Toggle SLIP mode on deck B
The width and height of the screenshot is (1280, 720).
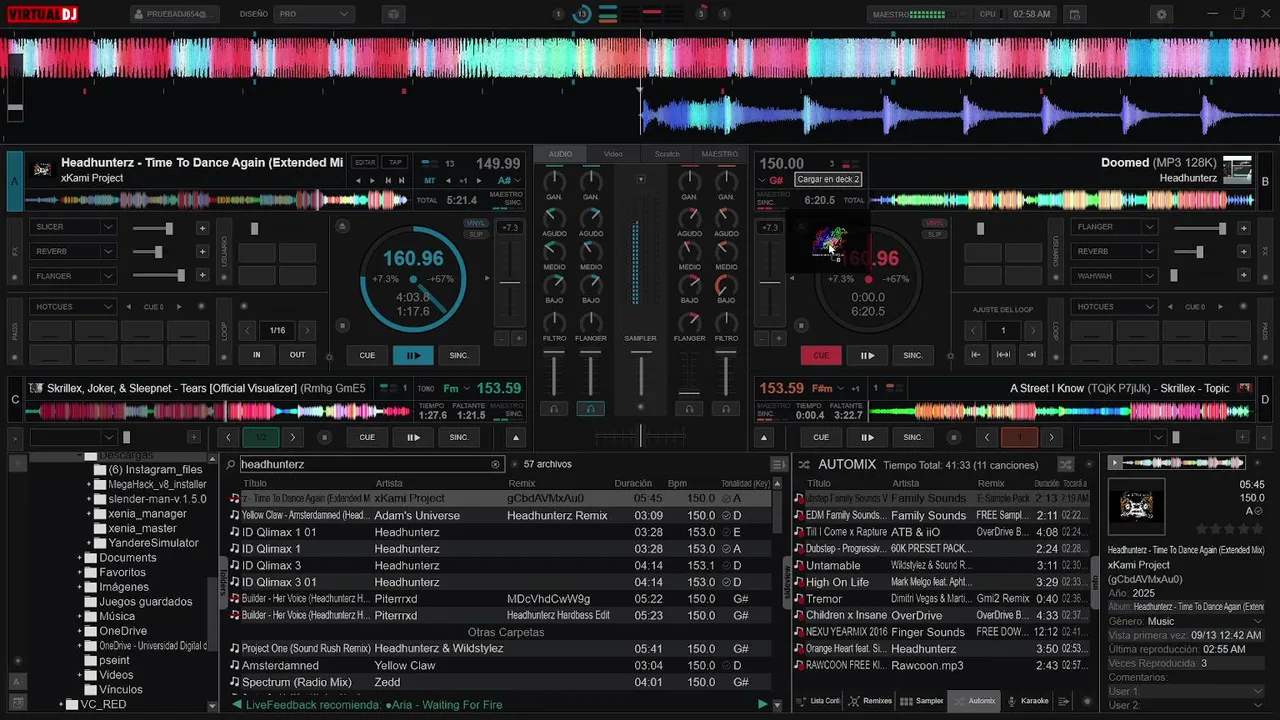click(935, 234)
